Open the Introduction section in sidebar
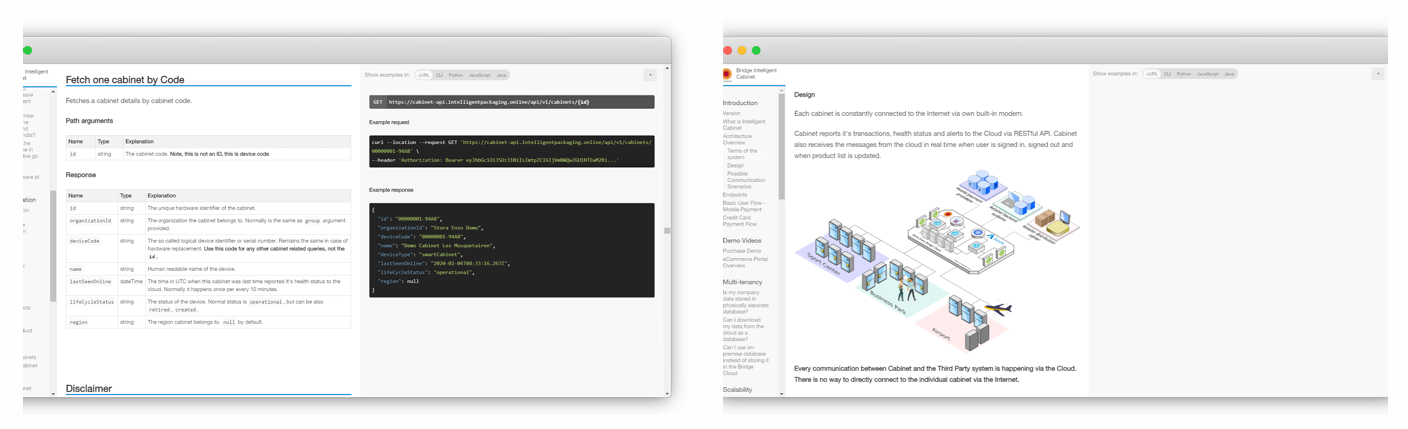Image resolution: width=1408 pixels, height=429 pixels. pos(740,103)
